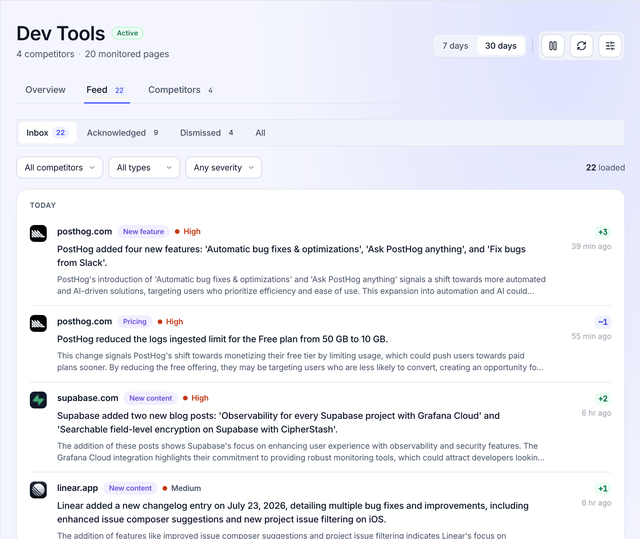Open posthog.com link on New feature item
This screenshot has width=640, height=539.
[x=84, y=231]
